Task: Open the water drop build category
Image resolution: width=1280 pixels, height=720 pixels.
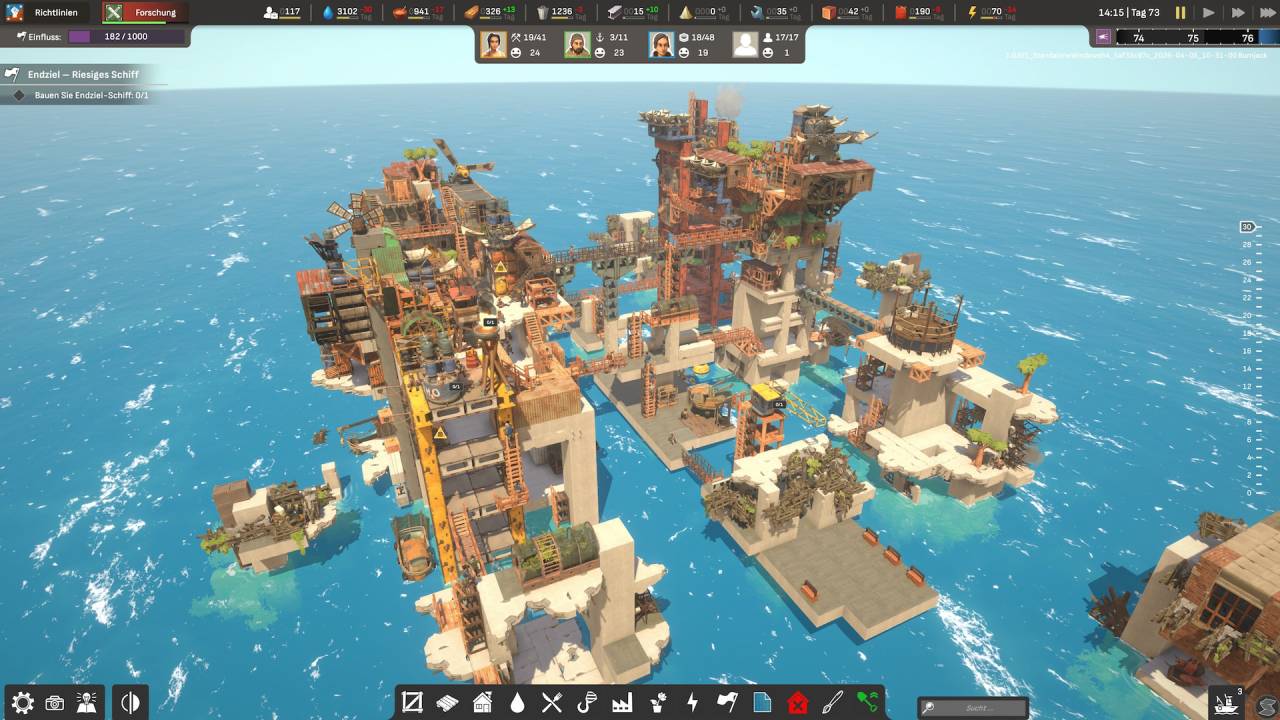Action: point(517,703)
